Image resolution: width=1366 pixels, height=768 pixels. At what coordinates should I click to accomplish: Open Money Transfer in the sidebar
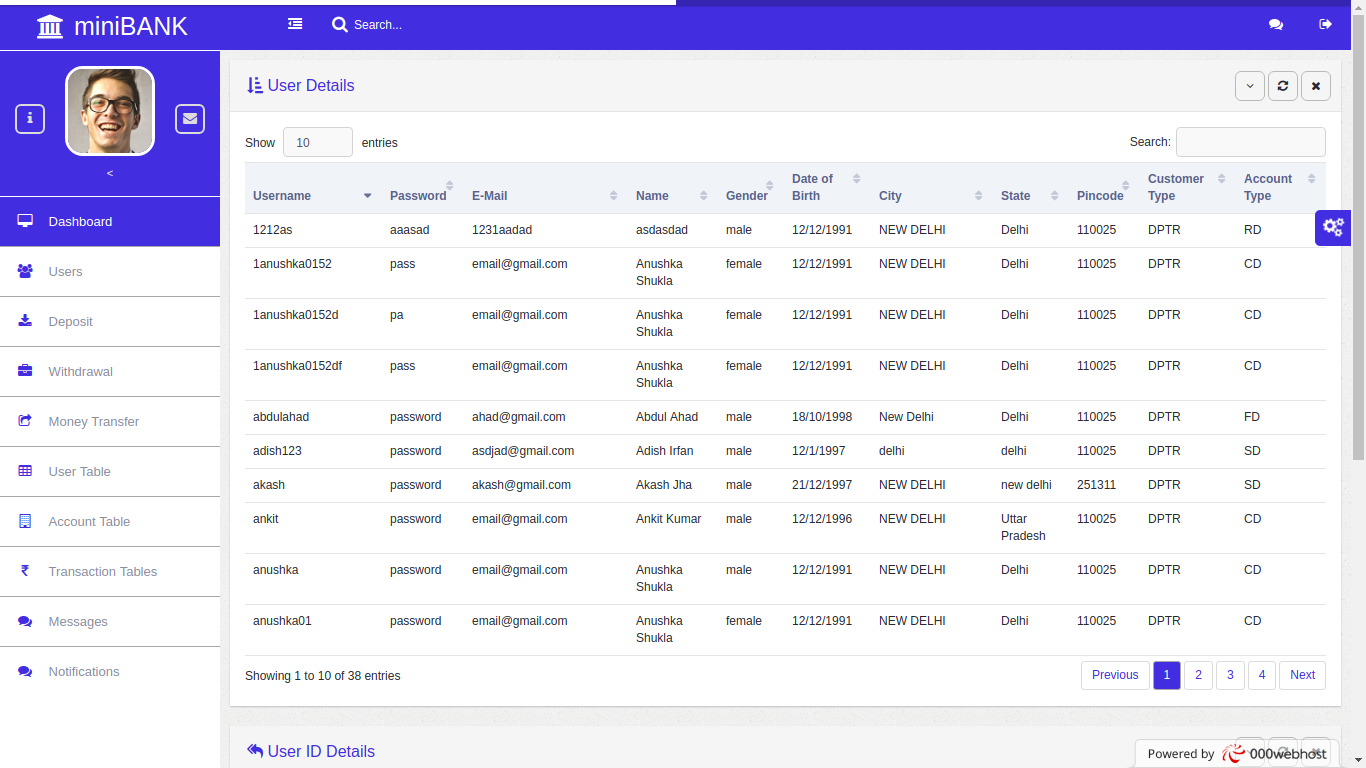point(110,422)
